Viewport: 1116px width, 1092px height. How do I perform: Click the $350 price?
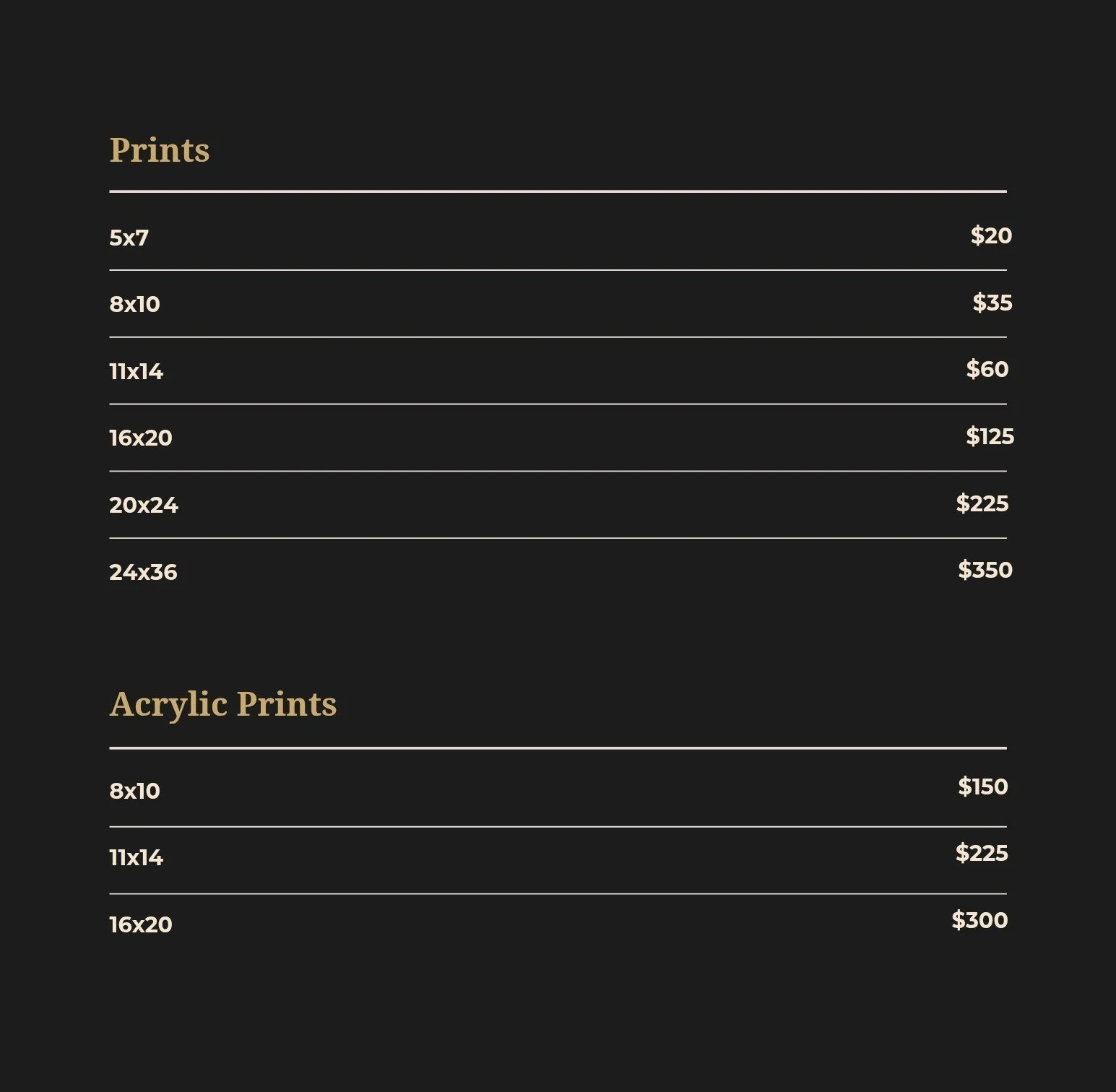coord(985,570)
